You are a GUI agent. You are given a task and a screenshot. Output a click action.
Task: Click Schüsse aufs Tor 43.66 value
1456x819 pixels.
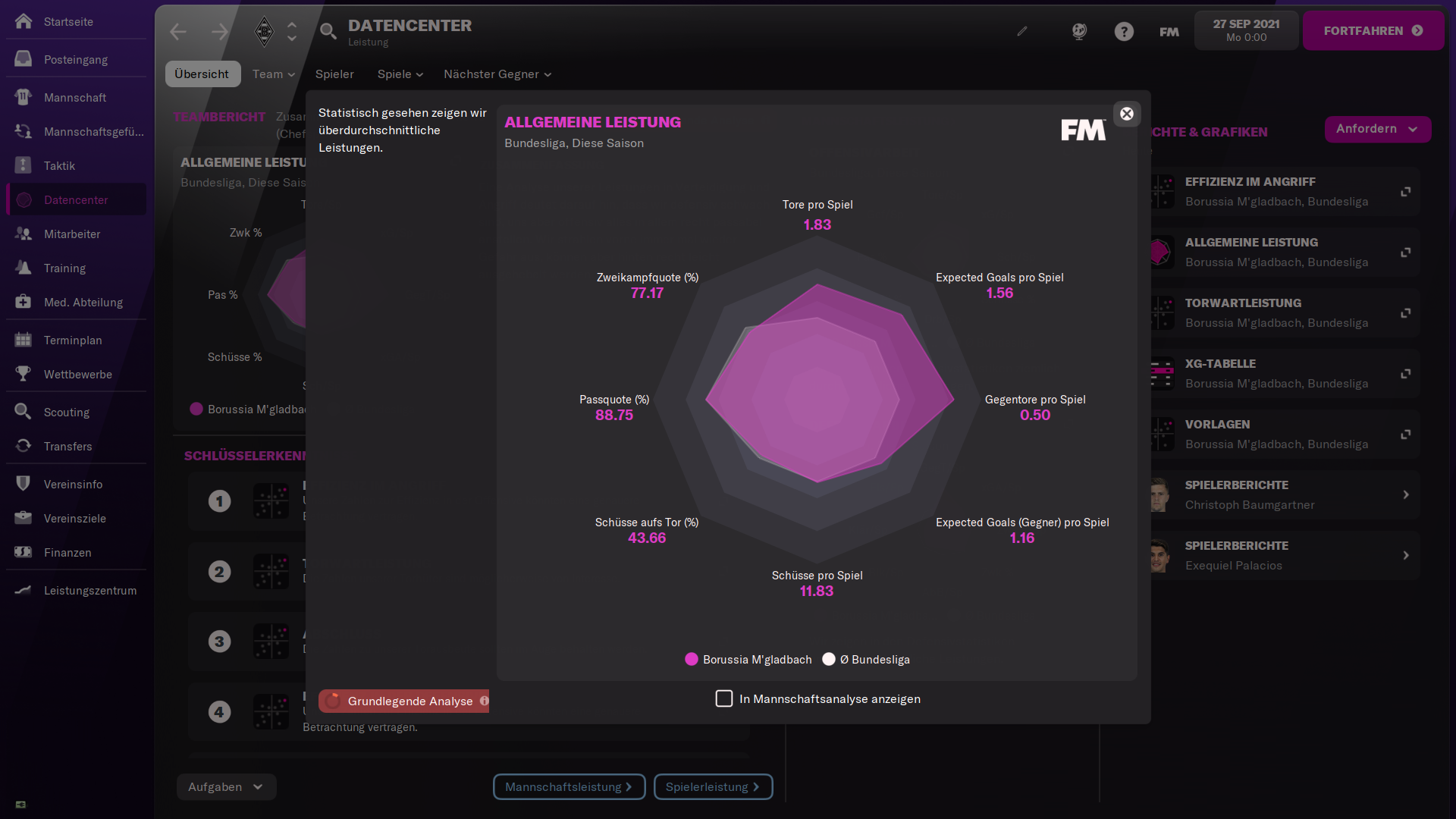click(647, 538)
